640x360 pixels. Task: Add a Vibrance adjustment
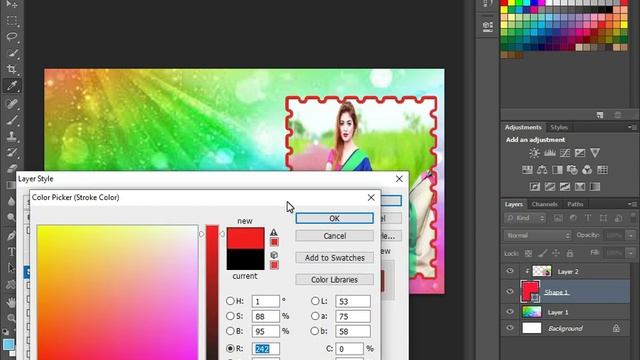(x=595, y=153)
